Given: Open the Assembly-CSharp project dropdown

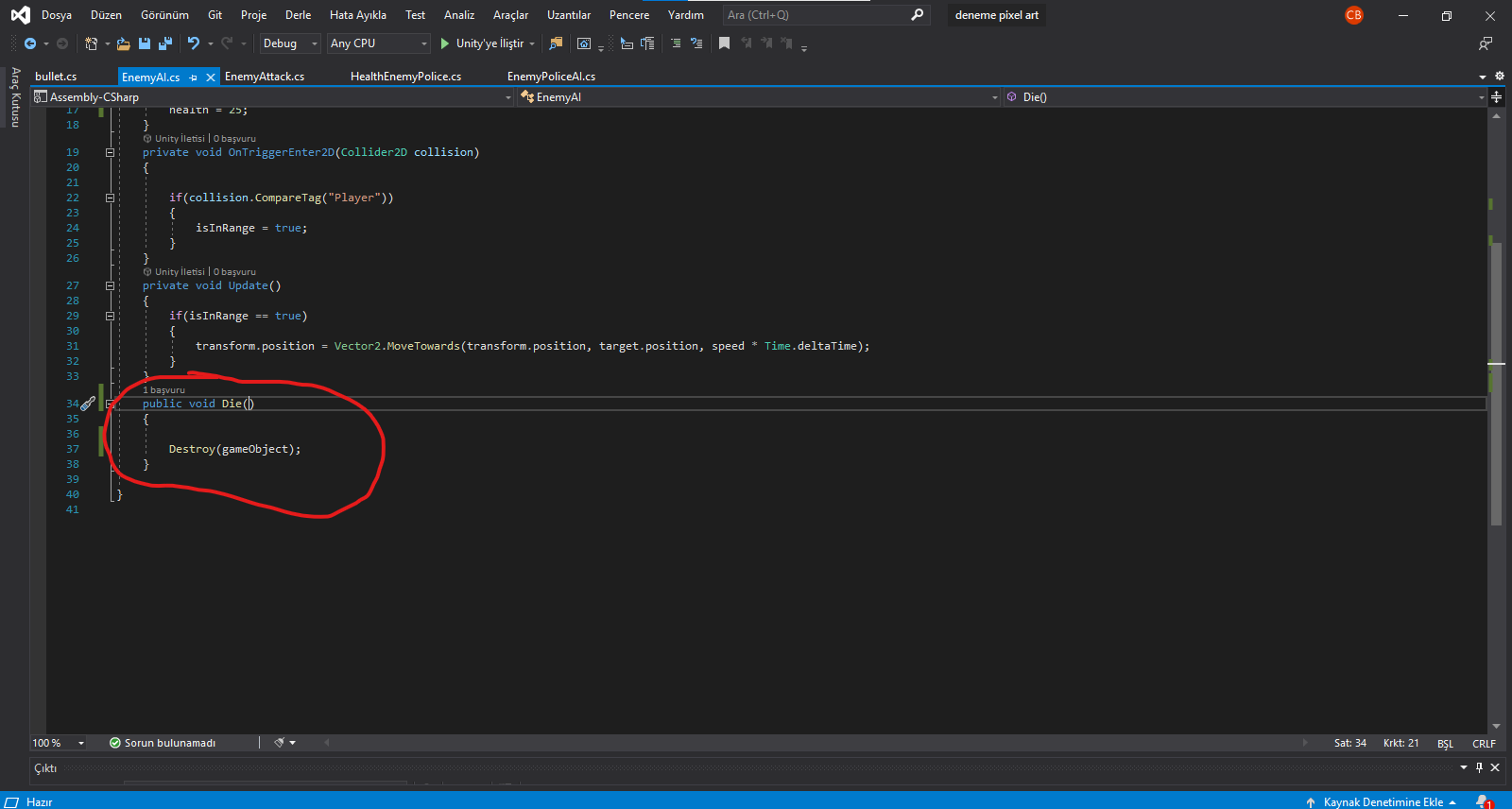Looking at the screenshot, I should point(272,97).
